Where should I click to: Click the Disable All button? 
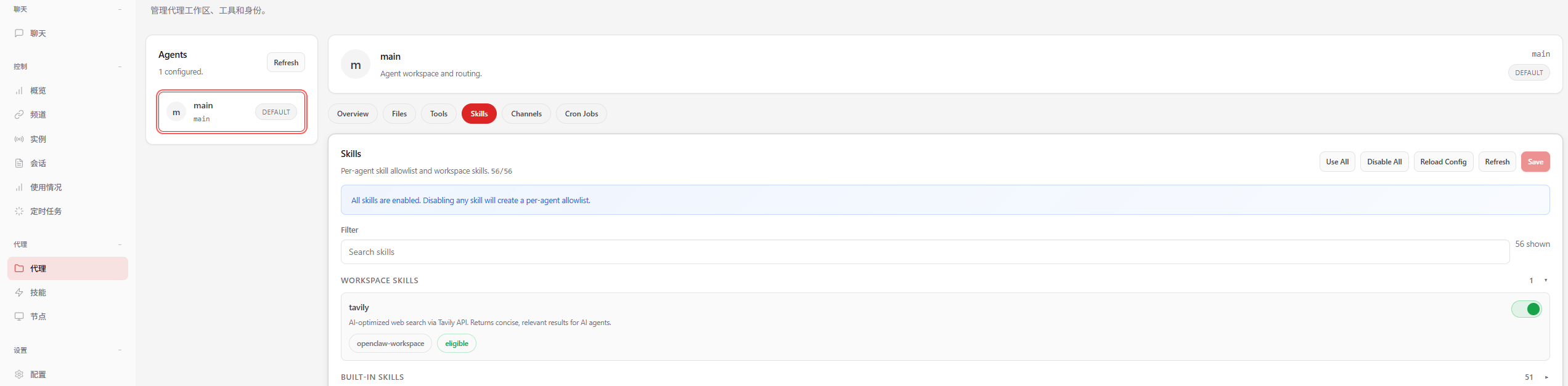(x=1384, y=162)
